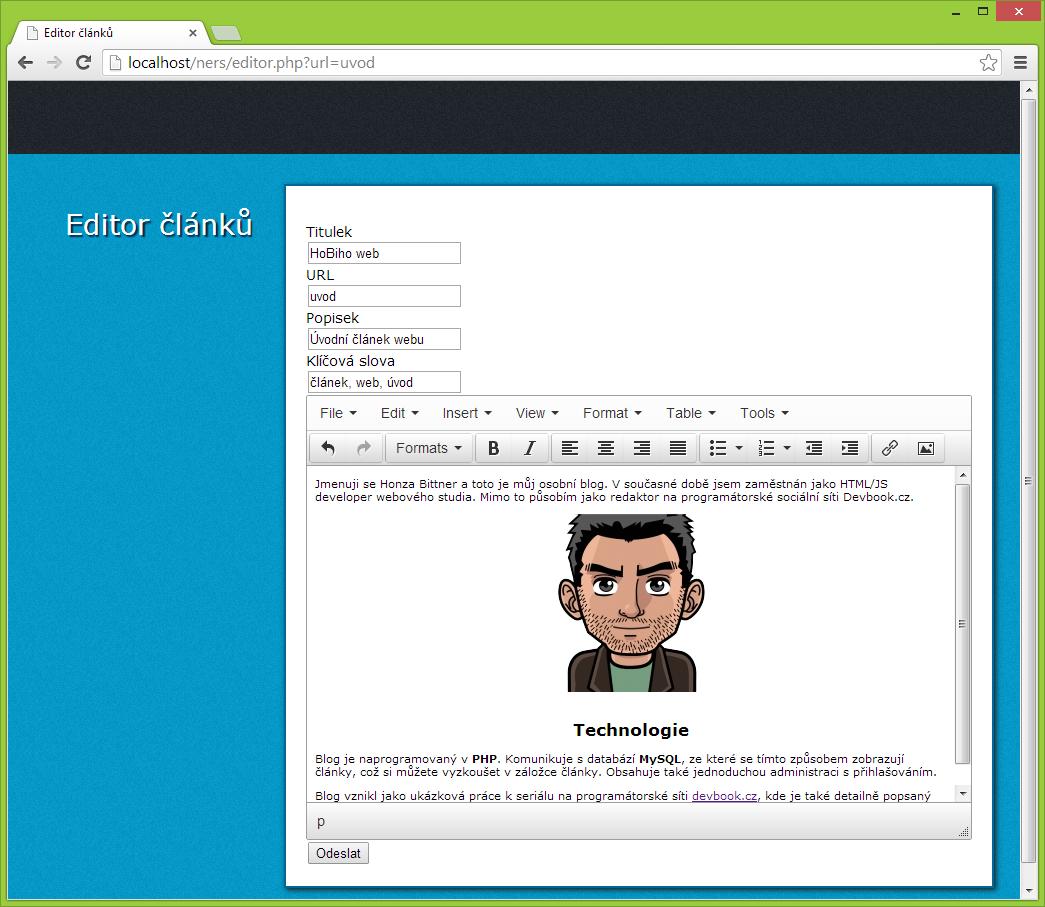Follow the devbook.cz link in the article
The height and width of the screenshot is (907, 1045).
tap(724, 796)
